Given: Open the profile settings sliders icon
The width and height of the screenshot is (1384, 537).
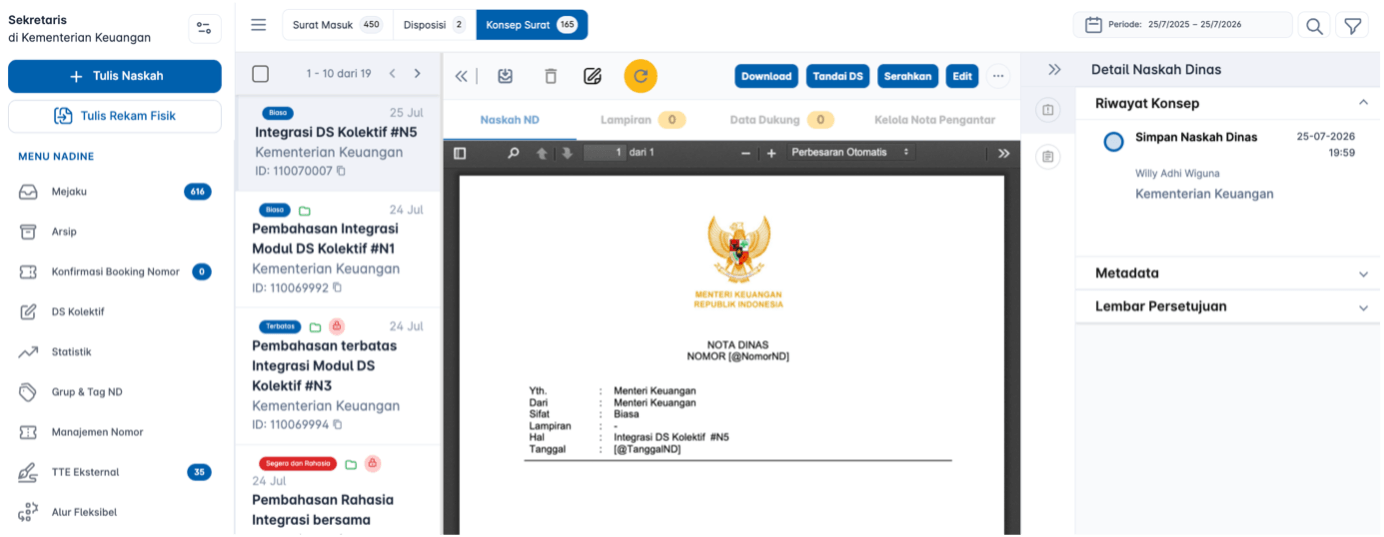Looking at the screenshot, I should point(204,28).
